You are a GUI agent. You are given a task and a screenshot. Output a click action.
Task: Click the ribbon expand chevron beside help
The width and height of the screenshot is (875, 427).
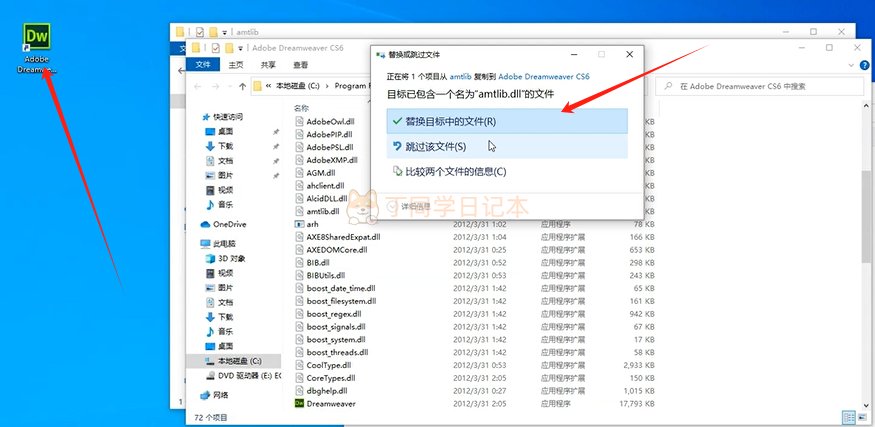(x=850, y=65)
